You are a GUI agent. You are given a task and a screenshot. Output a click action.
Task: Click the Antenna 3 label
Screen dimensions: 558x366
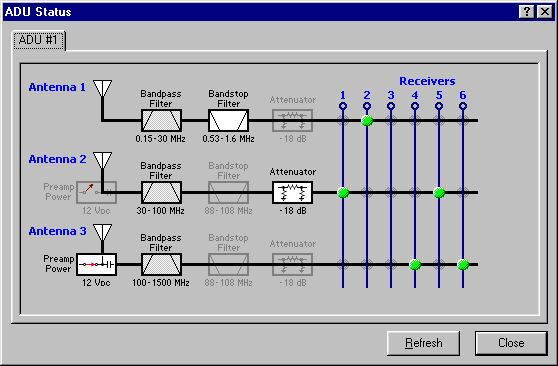point(57,231)
